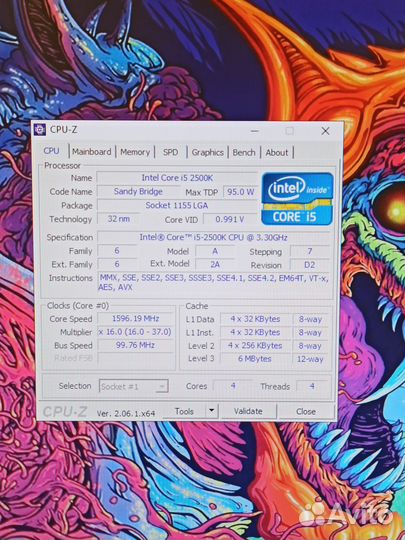Select the CPU tab

pos(52,151)
